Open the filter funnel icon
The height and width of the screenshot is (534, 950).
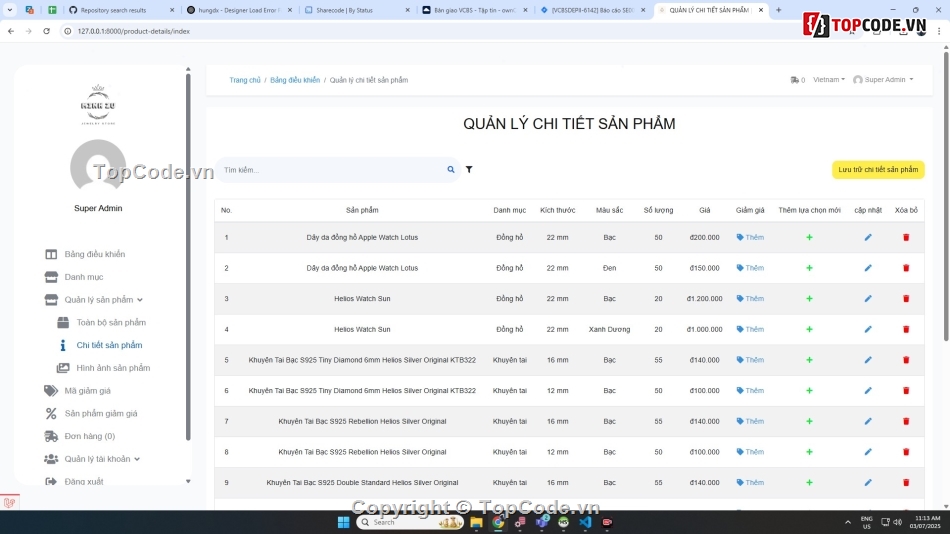[x=469, y=170]
